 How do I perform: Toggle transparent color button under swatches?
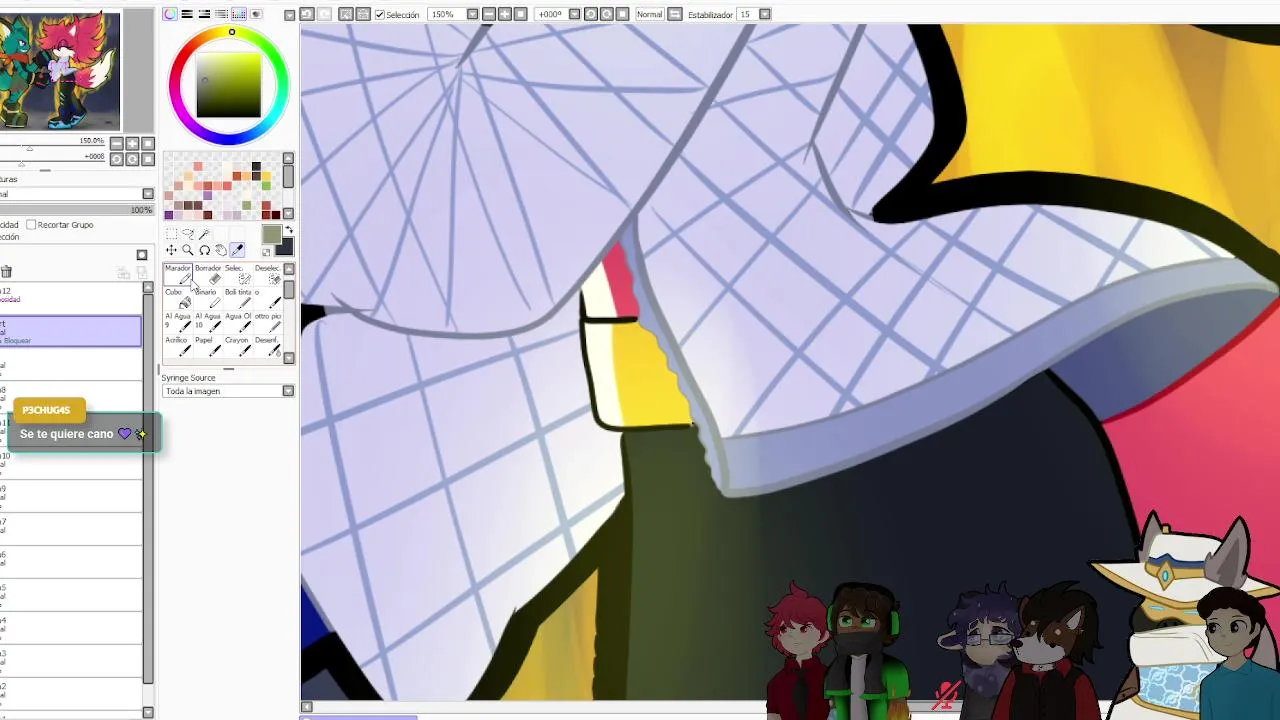click(266, 251)
